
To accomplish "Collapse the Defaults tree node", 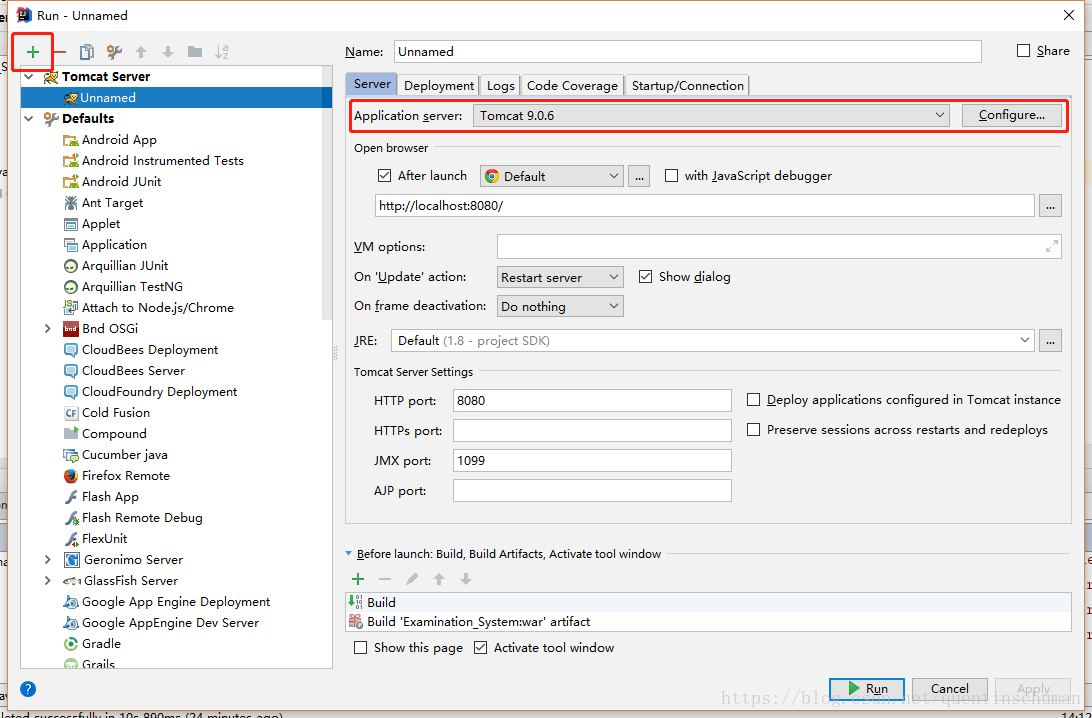I will pos(29,118).
